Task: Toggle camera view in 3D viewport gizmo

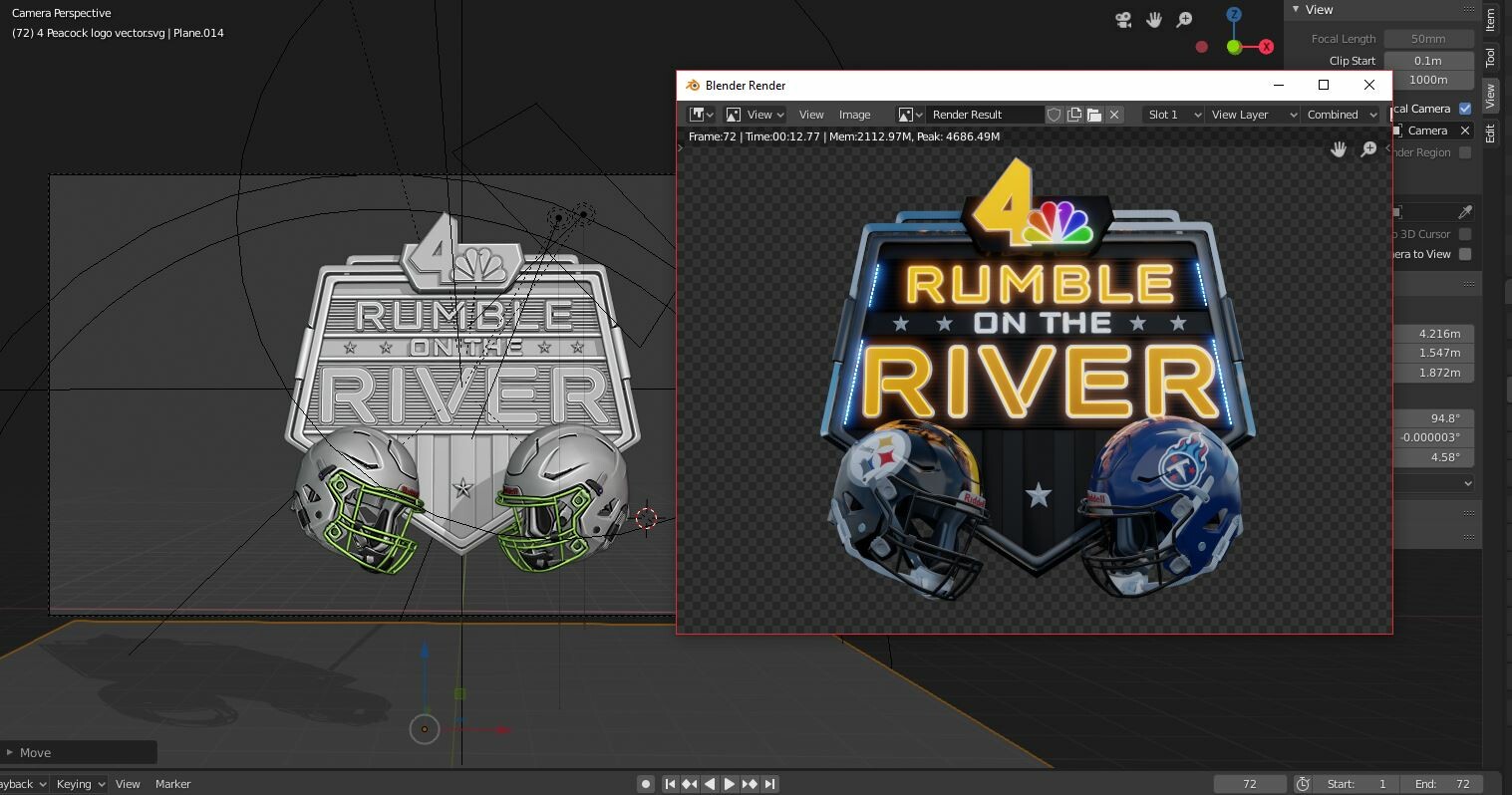Action: click(1123, 20)
